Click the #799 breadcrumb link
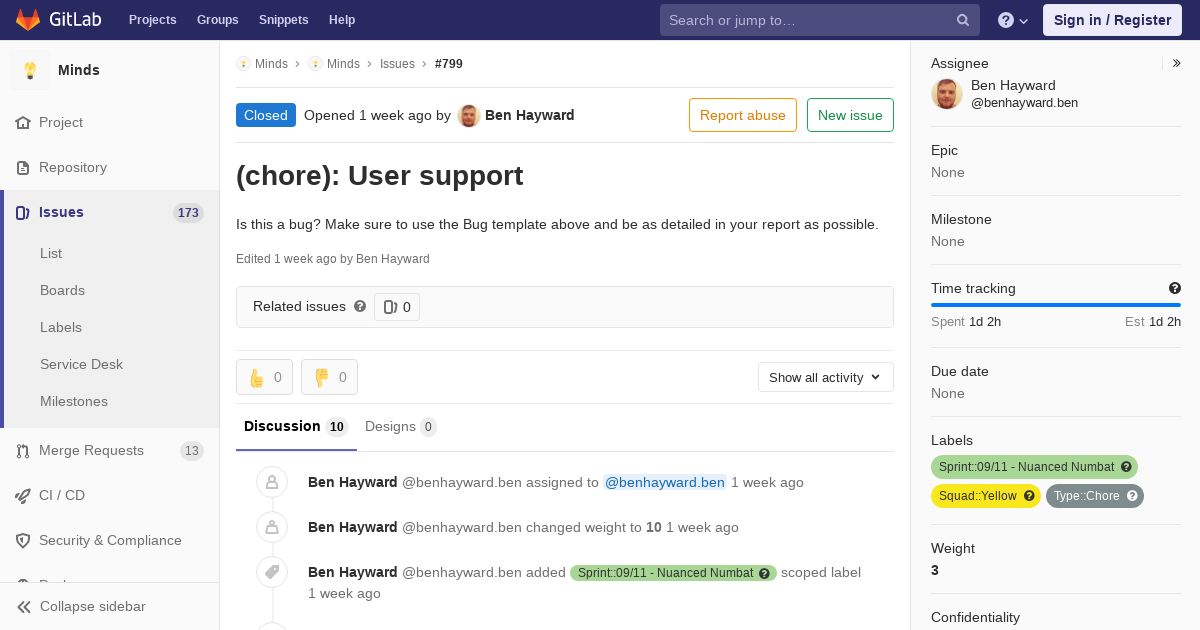 click(x=449, y=64)
